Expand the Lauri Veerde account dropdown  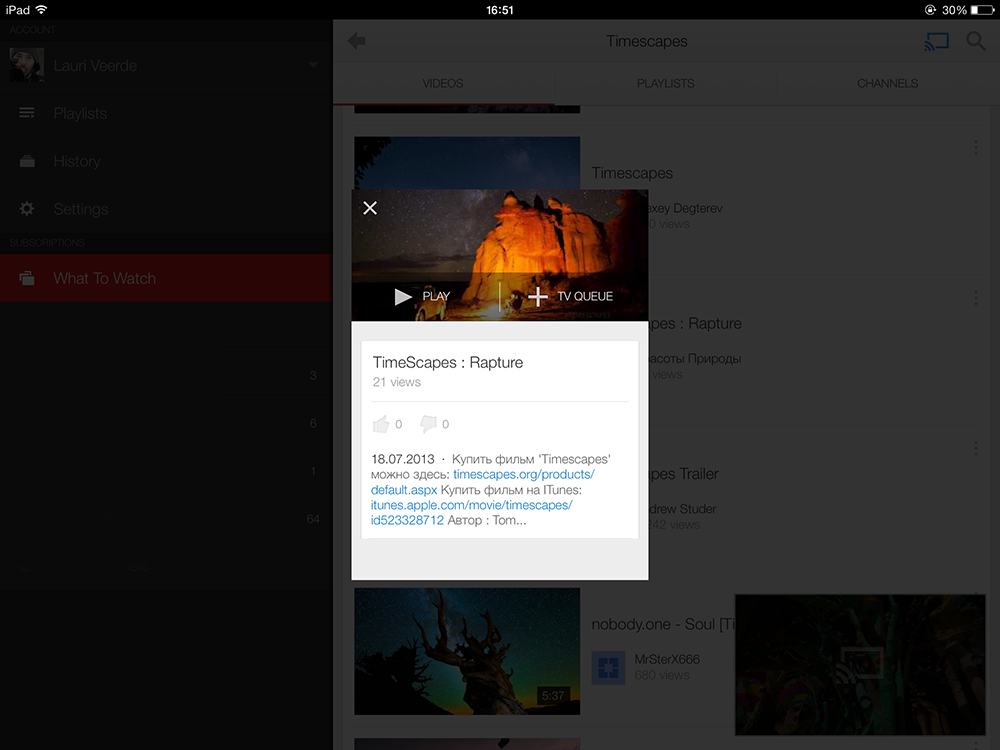[313, 65]
